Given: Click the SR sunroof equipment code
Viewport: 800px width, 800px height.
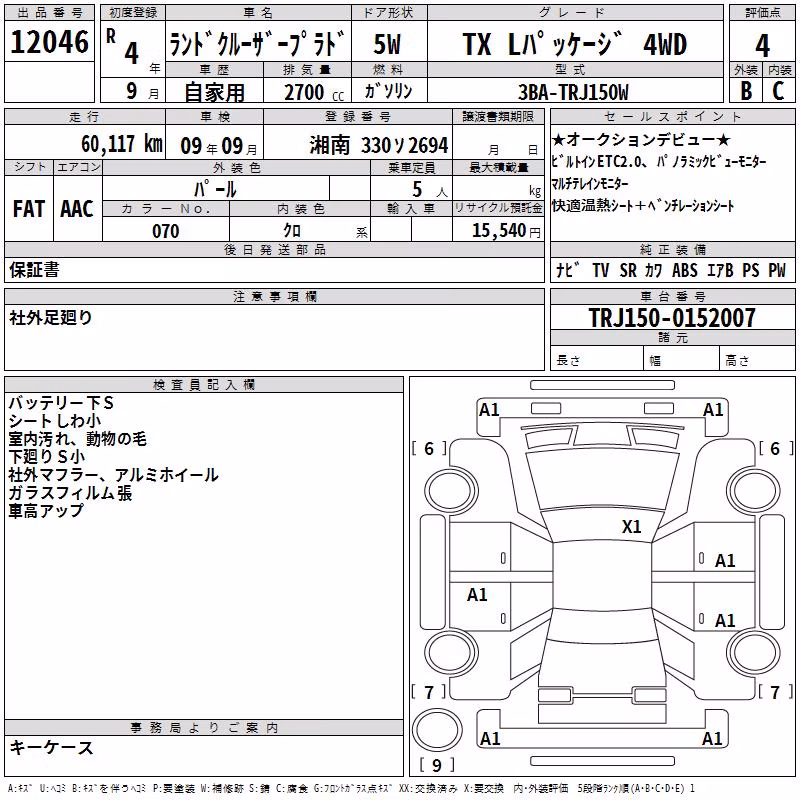Looking at the screenshot, I should click(x=628, y=270).
